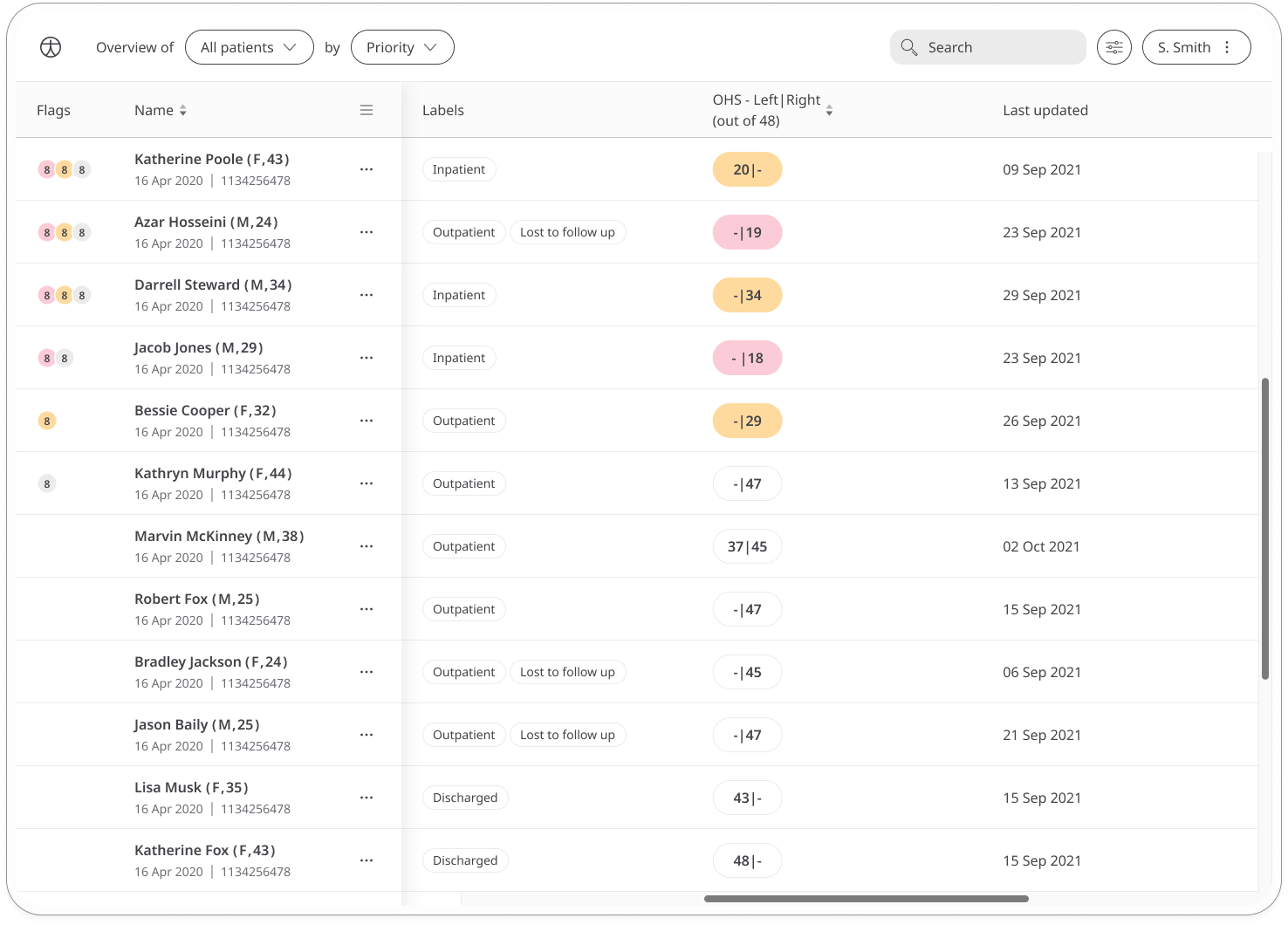This screenshot has width=1288, height=925.
Task: Click Lisa Musk's Discharged label
Action: [x=465, y=798]
